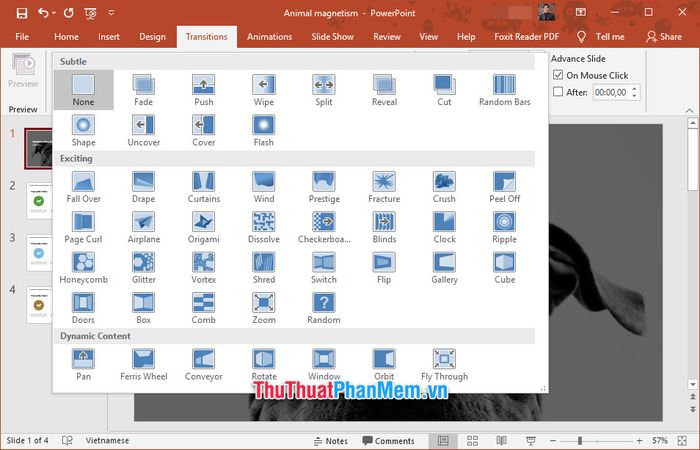Screen dimensions: 700x450
Task: Set transition to None
Action: [83, 90]
